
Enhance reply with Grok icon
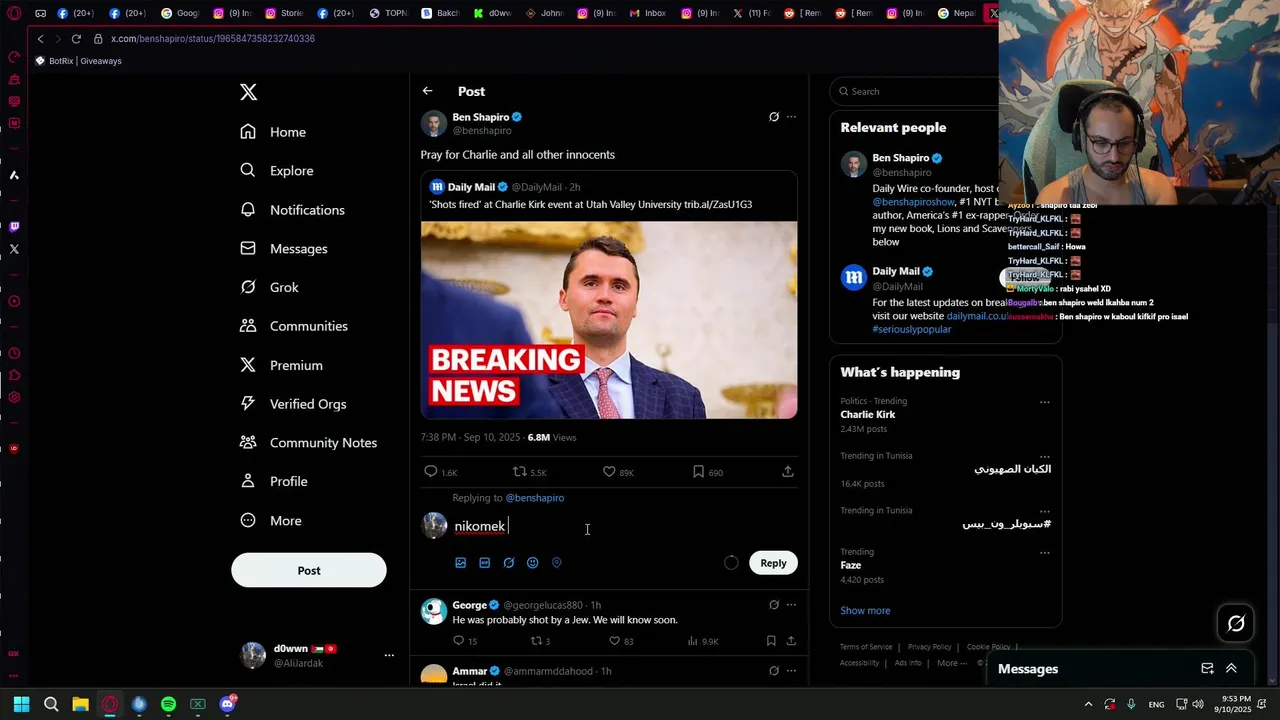(x=509, y=563)
